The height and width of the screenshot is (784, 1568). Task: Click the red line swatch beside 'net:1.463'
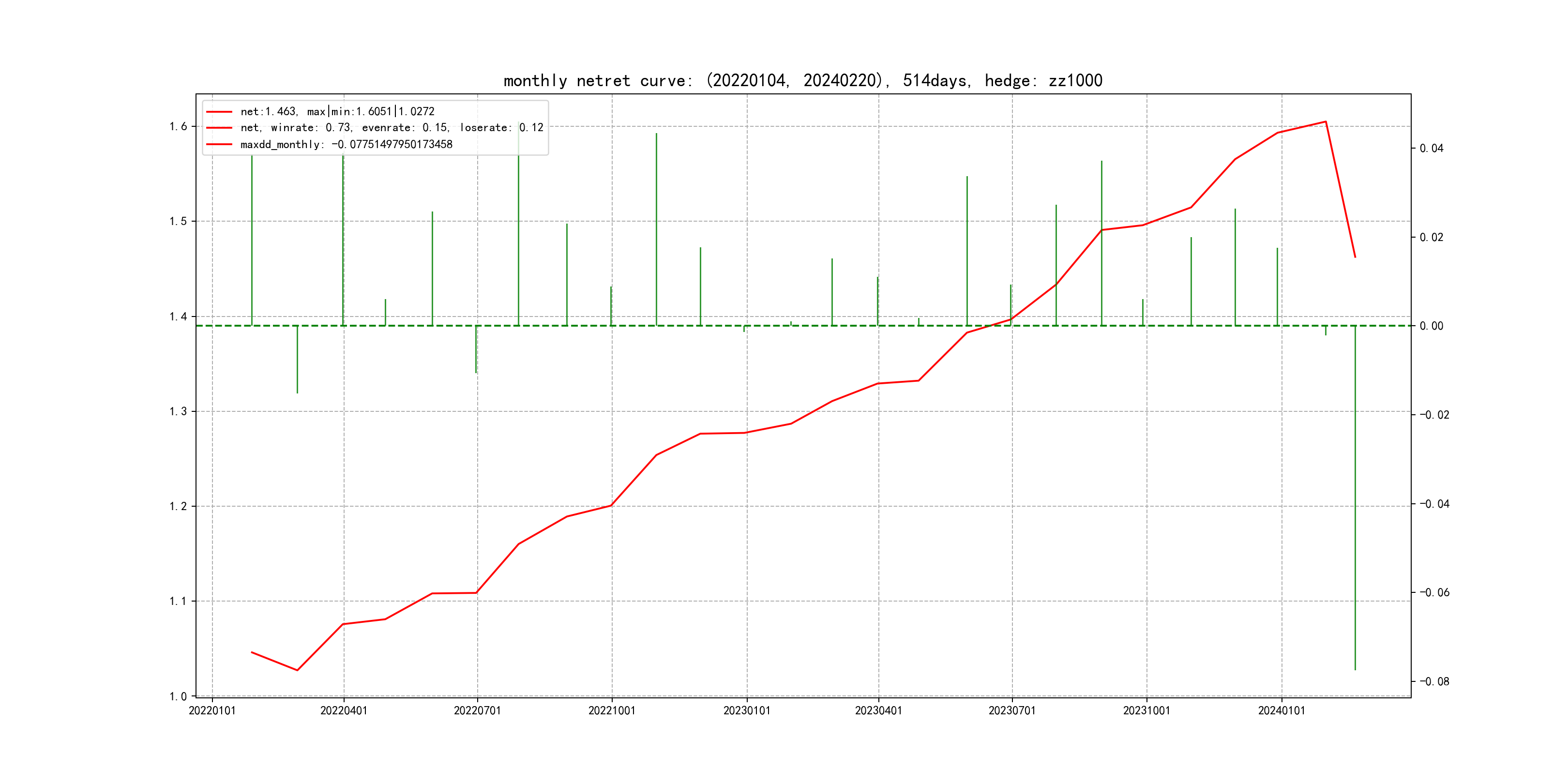tap(219, 112)
